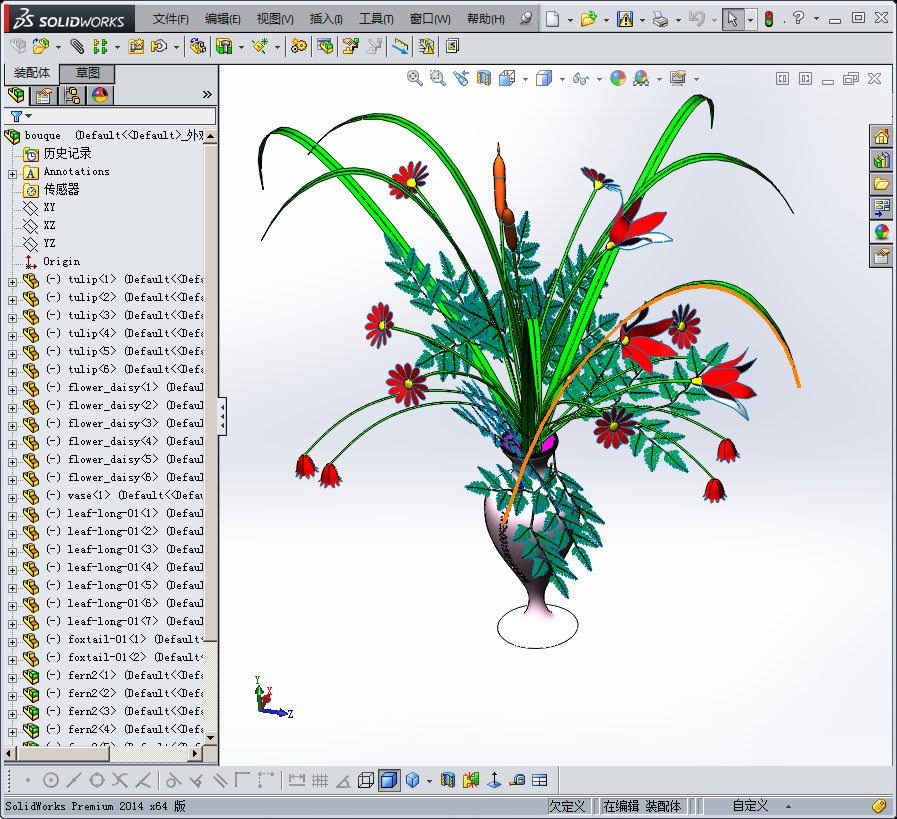This screenshot has width=897, height=819.
Task: Click the Section View icon
Action: tap(483, 78)
